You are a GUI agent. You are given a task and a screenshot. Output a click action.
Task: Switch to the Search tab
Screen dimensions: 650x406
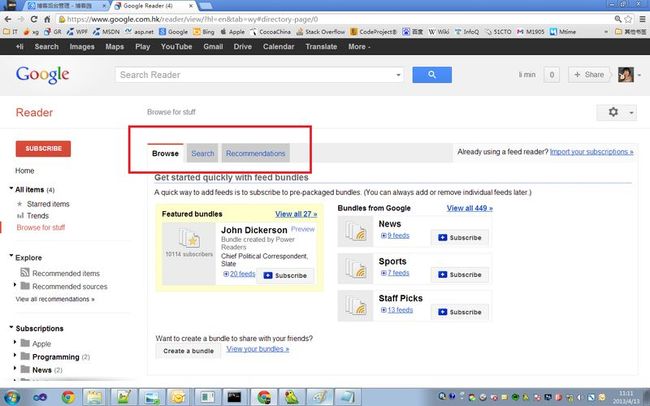click(x=202, y=153)
